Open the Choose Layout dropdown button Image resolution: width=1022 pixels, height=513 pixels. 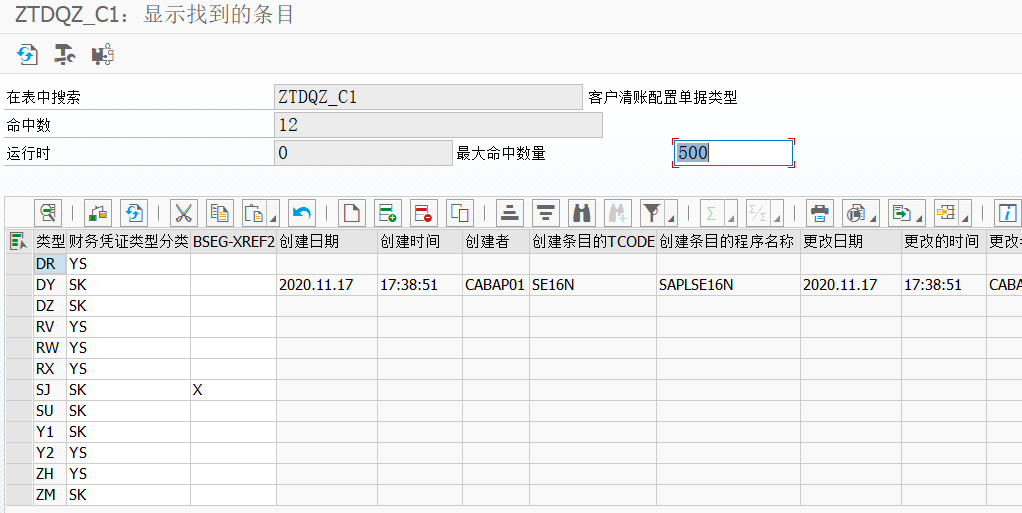952,213
